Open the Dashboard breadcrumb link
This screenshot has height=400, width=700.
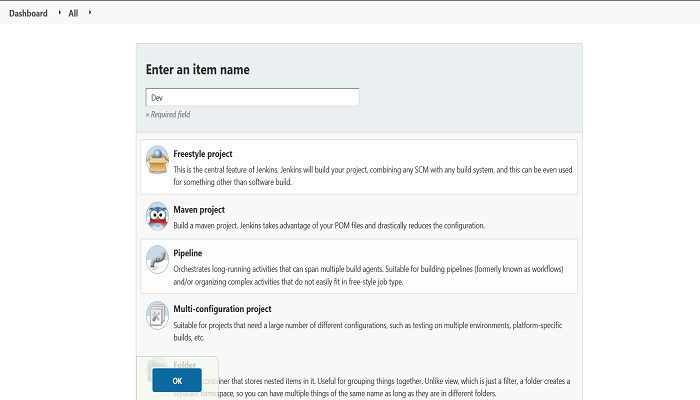(28, 13)
